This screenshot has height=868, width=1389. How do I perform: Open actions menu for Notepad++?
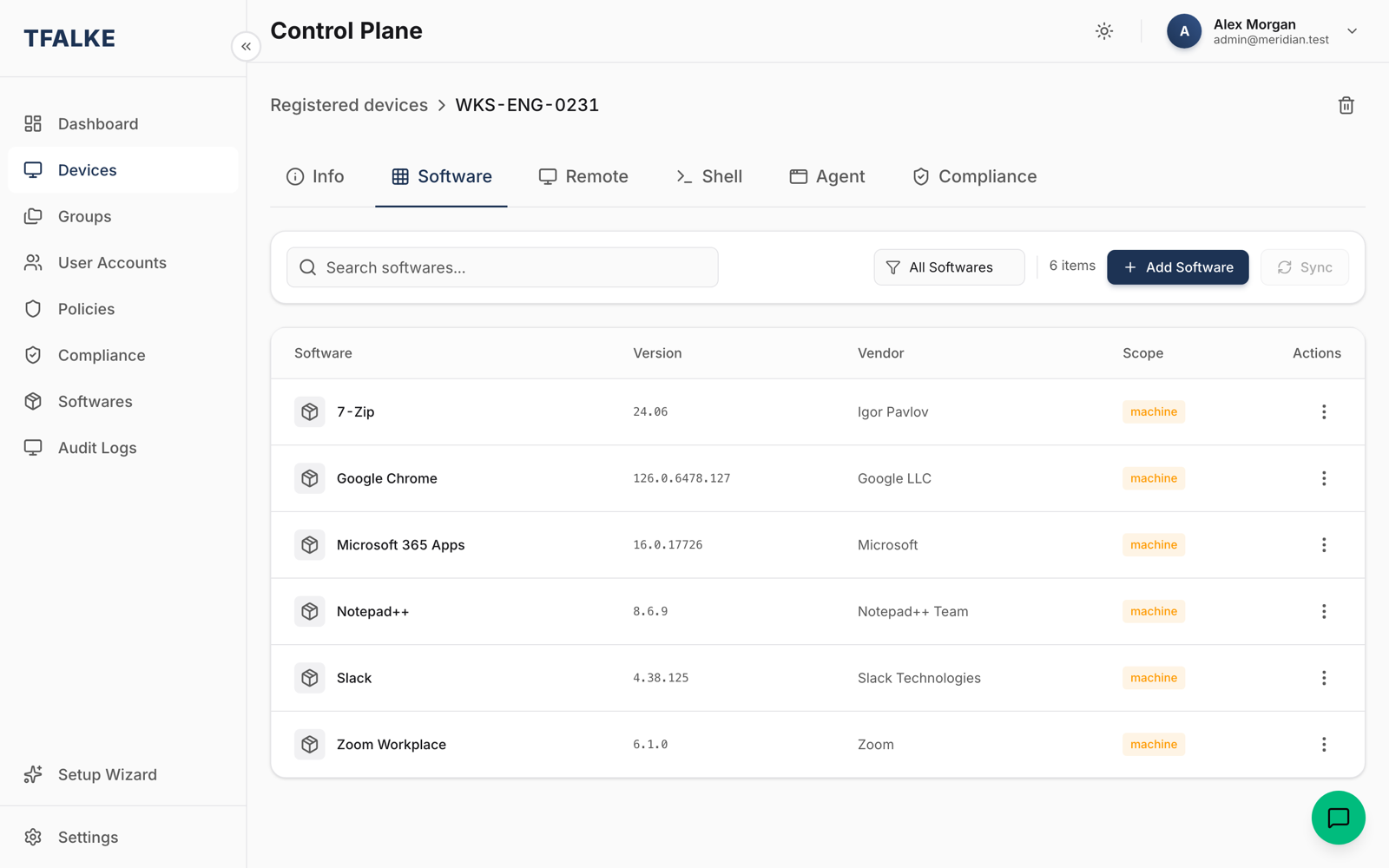click(1324, 612)
